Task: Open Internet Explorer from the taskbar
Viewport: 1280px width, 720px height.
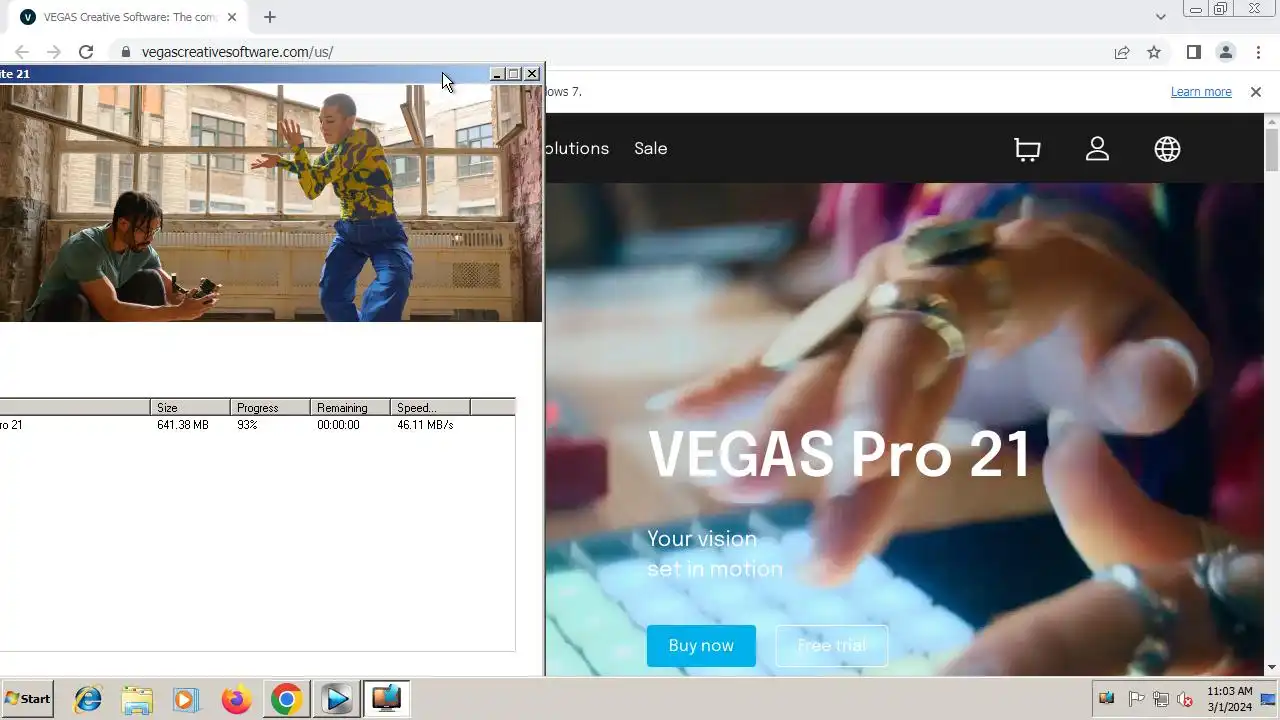Action: [88, 699]
